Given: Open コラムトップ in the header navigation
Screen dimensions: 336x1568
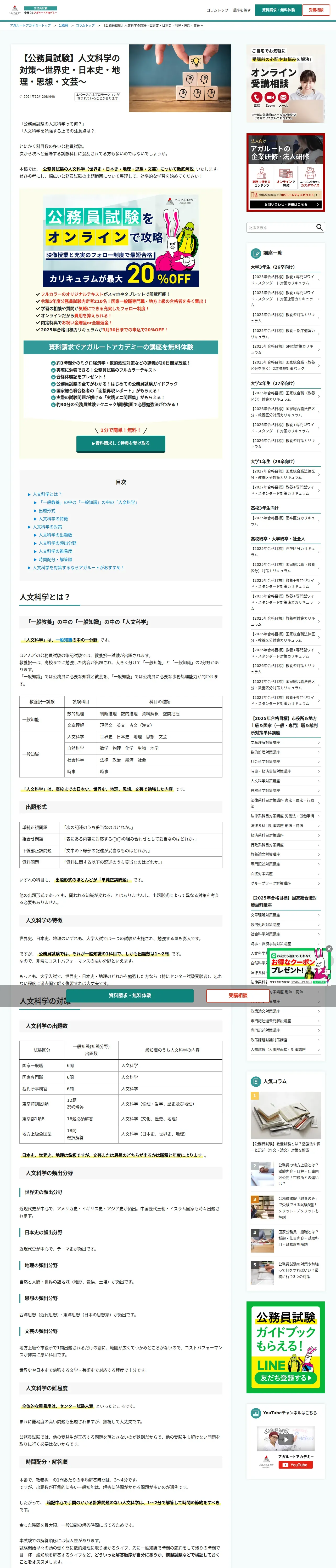Looking at the screenshot, I should click(218, 10).
